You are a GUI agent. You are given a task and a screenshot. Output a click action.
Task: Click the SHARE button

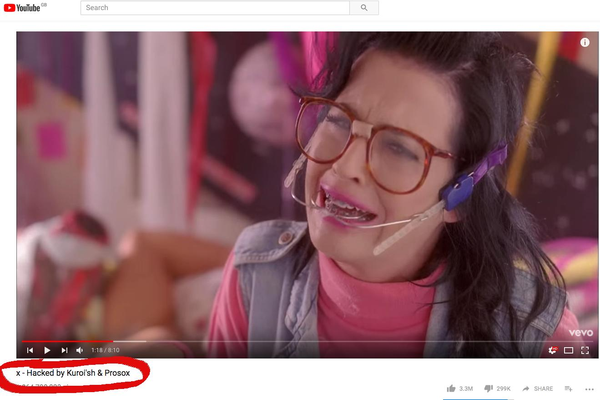tap(538, 389)
